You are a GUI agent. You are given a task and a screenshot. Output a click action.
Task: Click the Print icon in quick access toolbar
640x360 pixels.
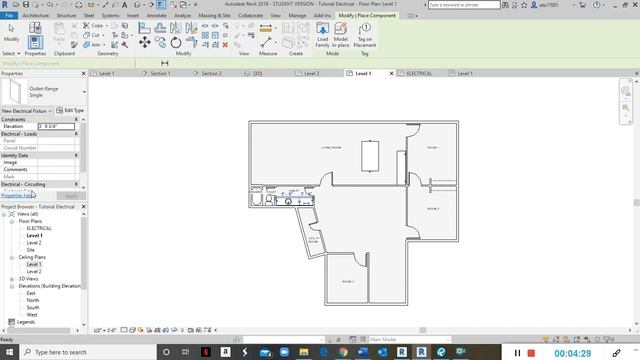(x=79, y=5)
